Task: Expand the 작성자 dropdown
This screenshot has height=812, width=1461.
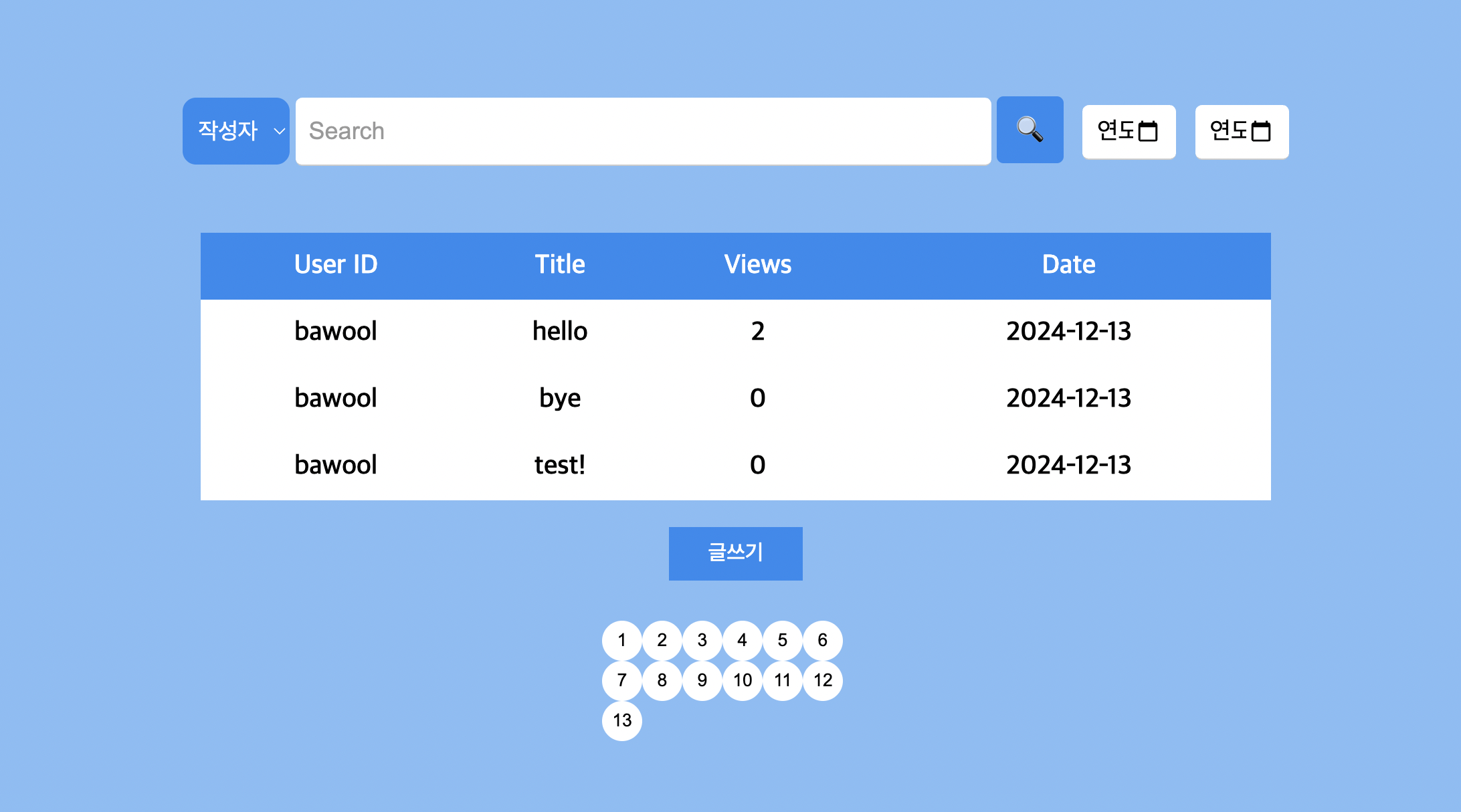Action: (x=236, y=131)
